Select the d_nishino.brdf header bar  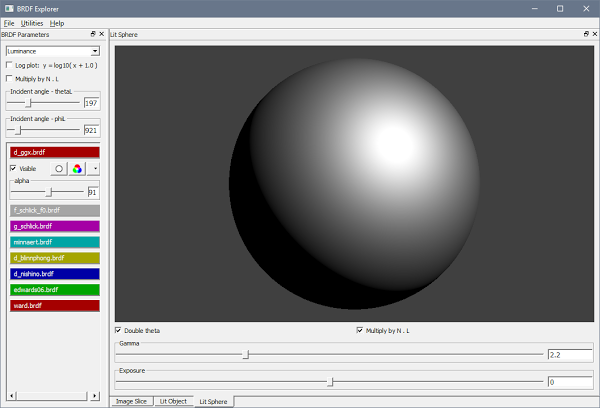(x=53, y=273)
